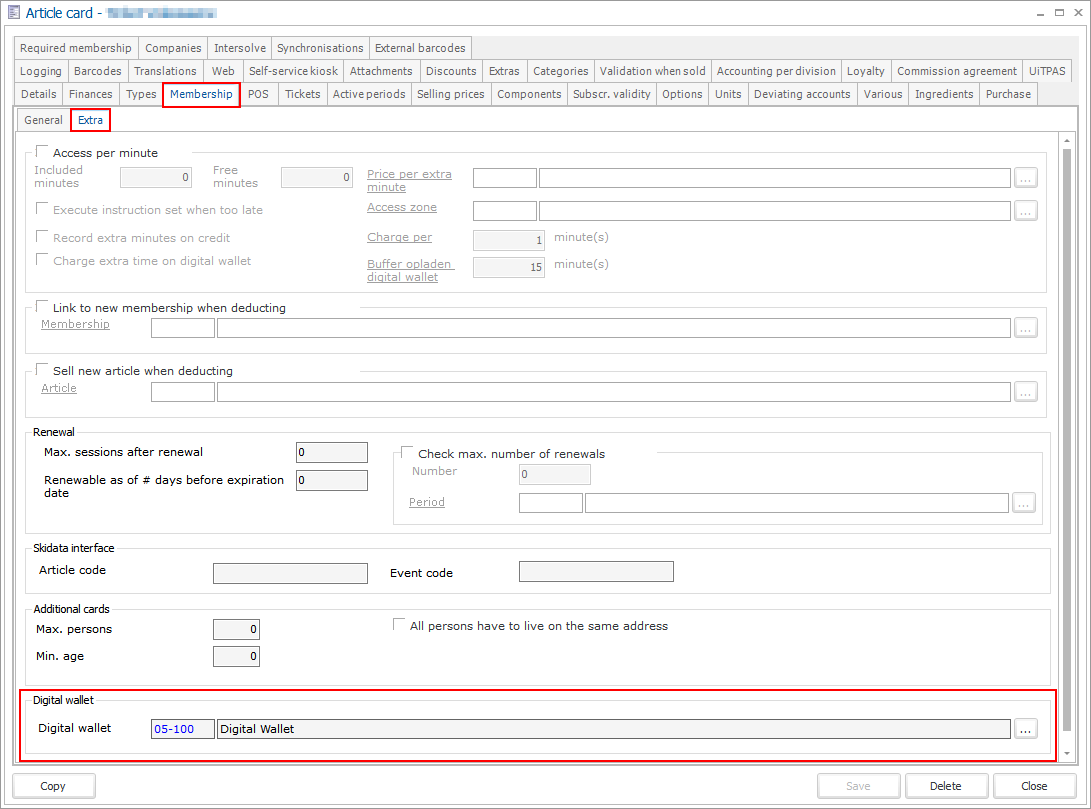Enable Sell new article when deducting
This screenshot has height=809, width=1091.
pos(43,370)
